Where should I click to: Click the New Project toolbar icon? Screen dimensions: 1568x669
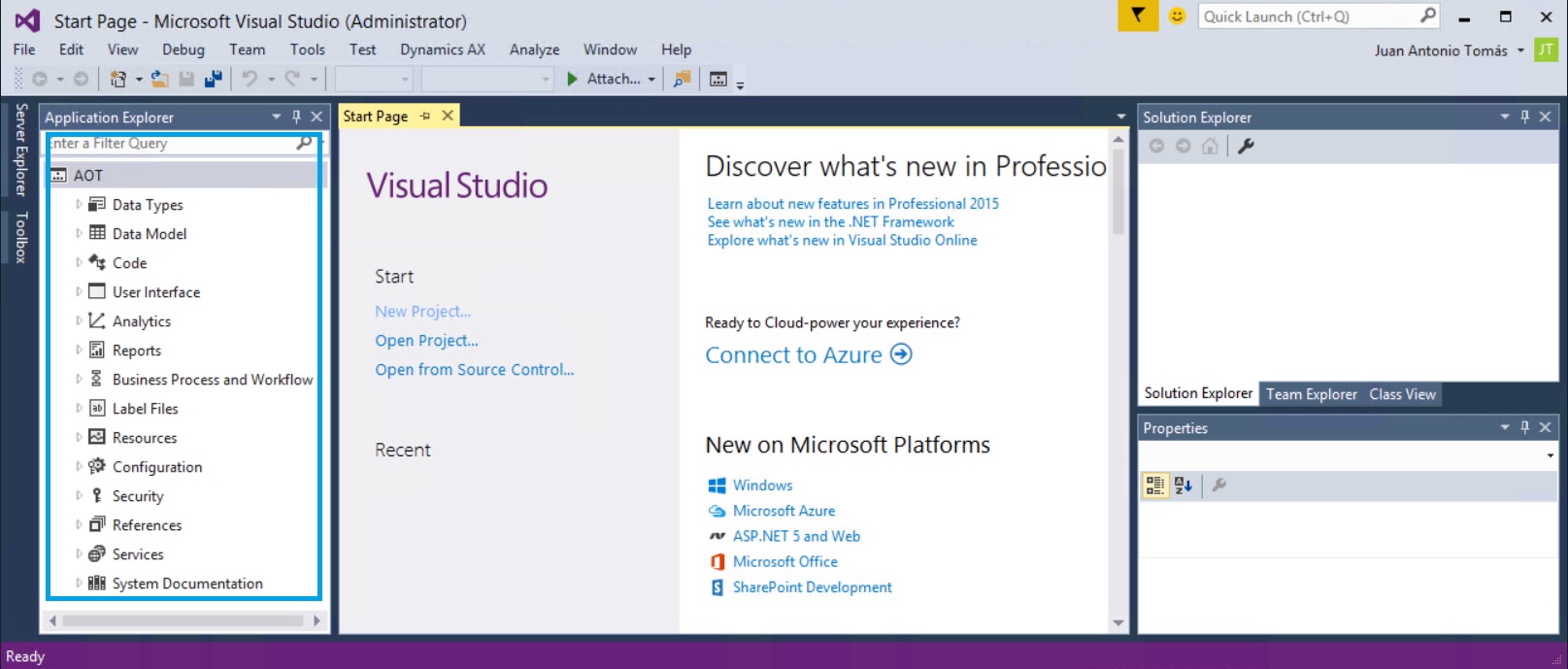click(117, 79)
